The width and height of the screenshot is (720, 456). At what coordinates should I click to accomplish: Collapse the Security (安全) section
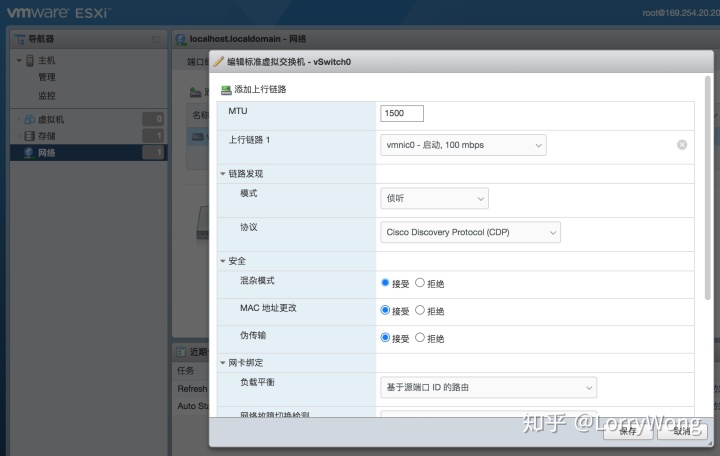(x=223, y=261)
